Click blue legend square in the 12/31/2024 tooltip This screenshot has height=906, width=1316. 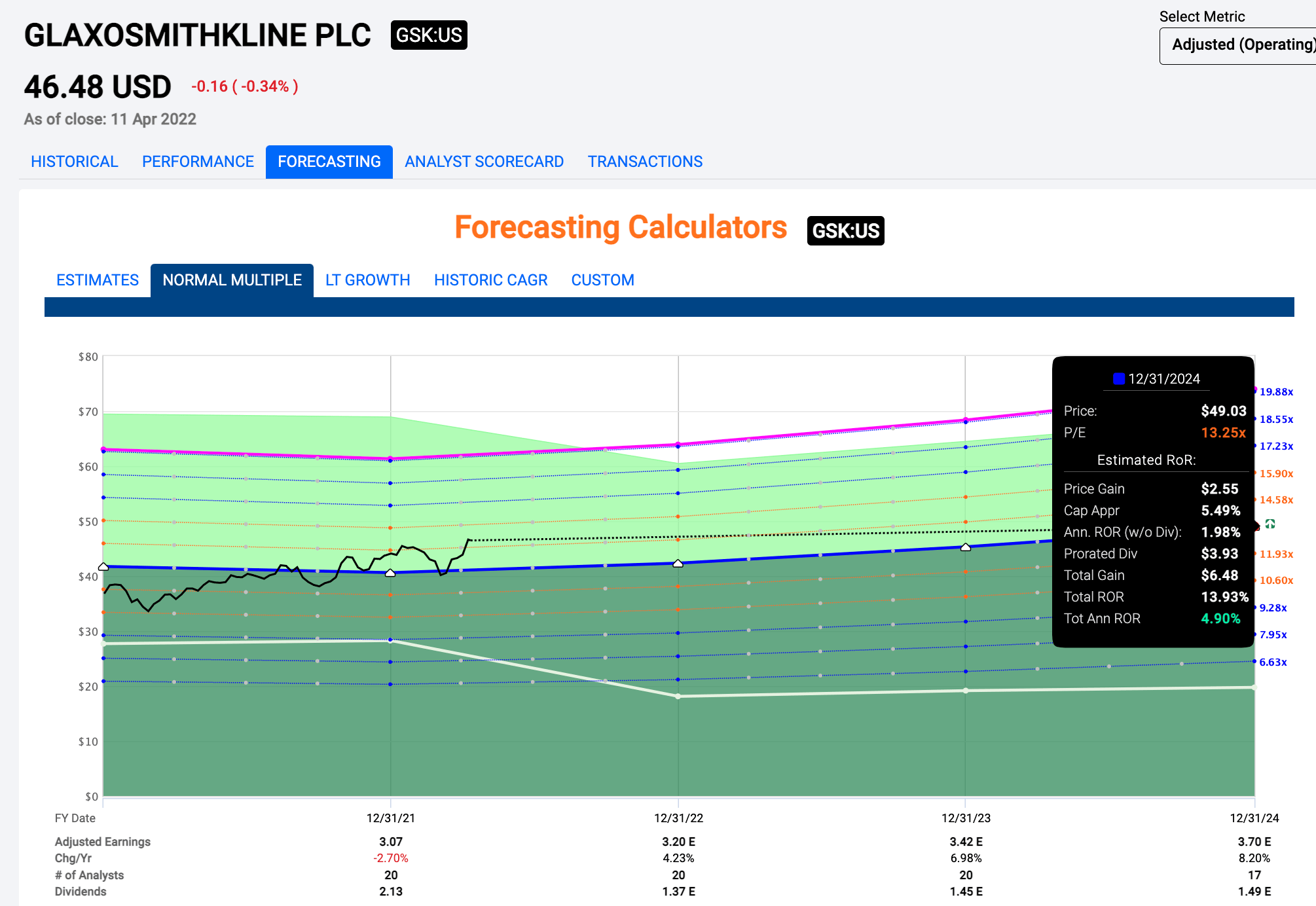point(1119,378)
